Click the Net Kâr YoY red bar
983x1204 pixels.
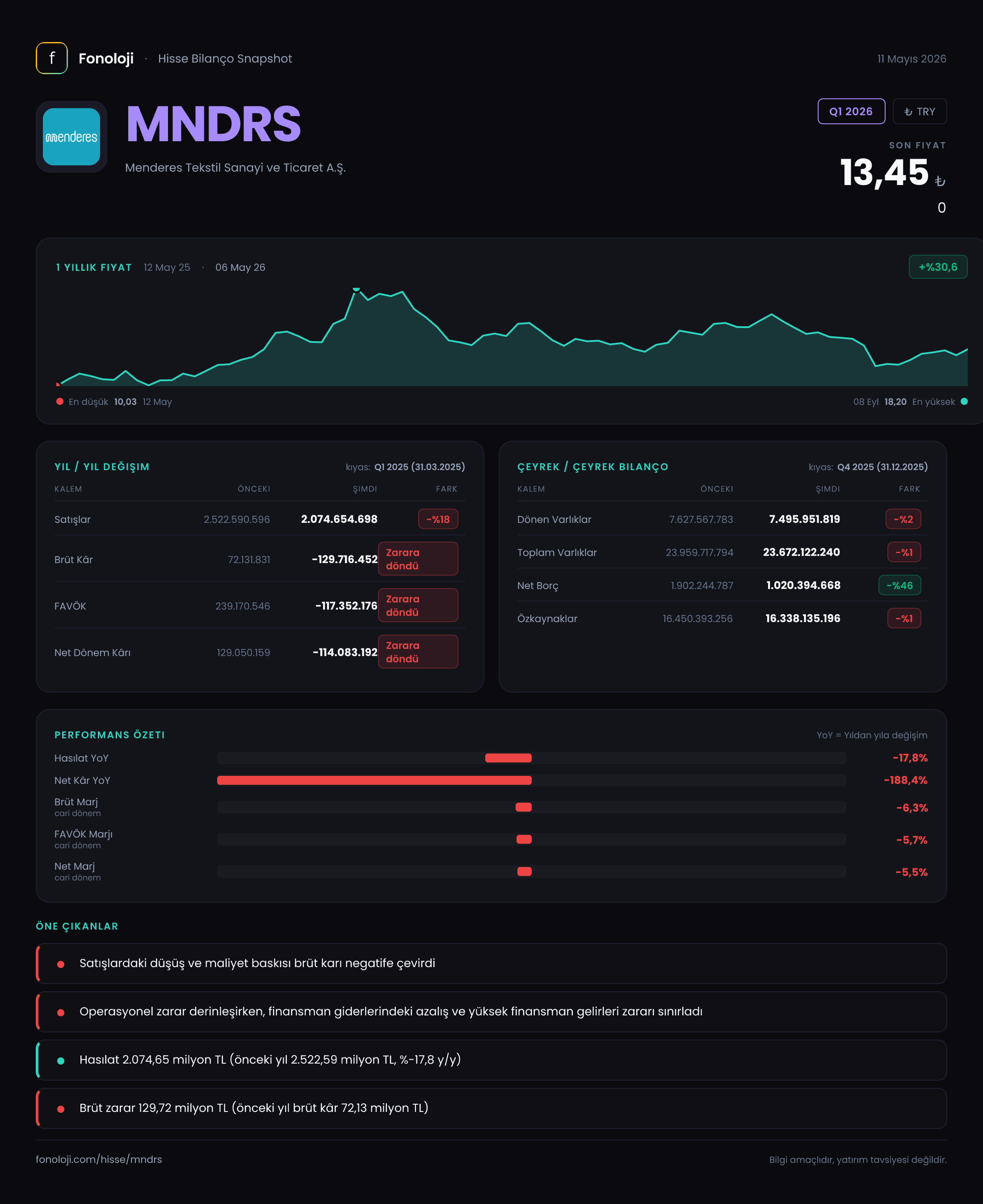point(374,780)
